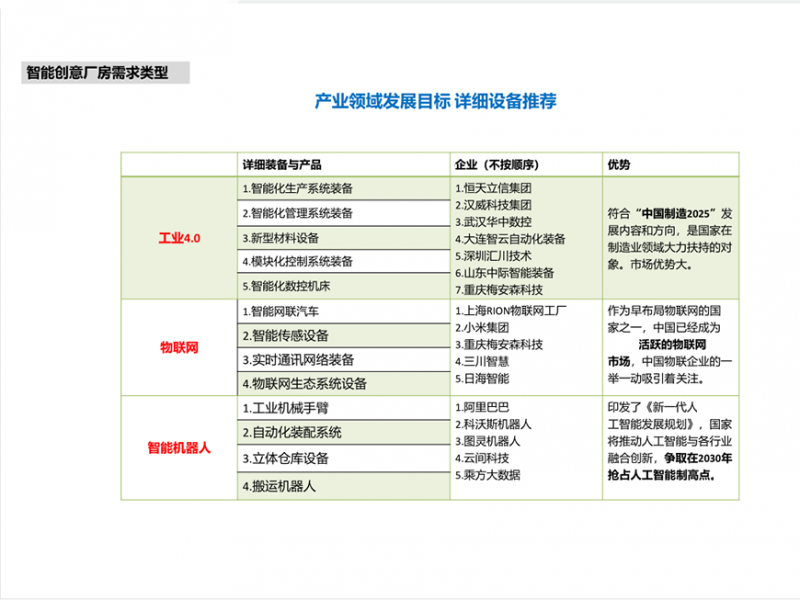
Task: Select the title 产业领域发展目标 详细设备推荐
Action: click(x=435, y=101)
